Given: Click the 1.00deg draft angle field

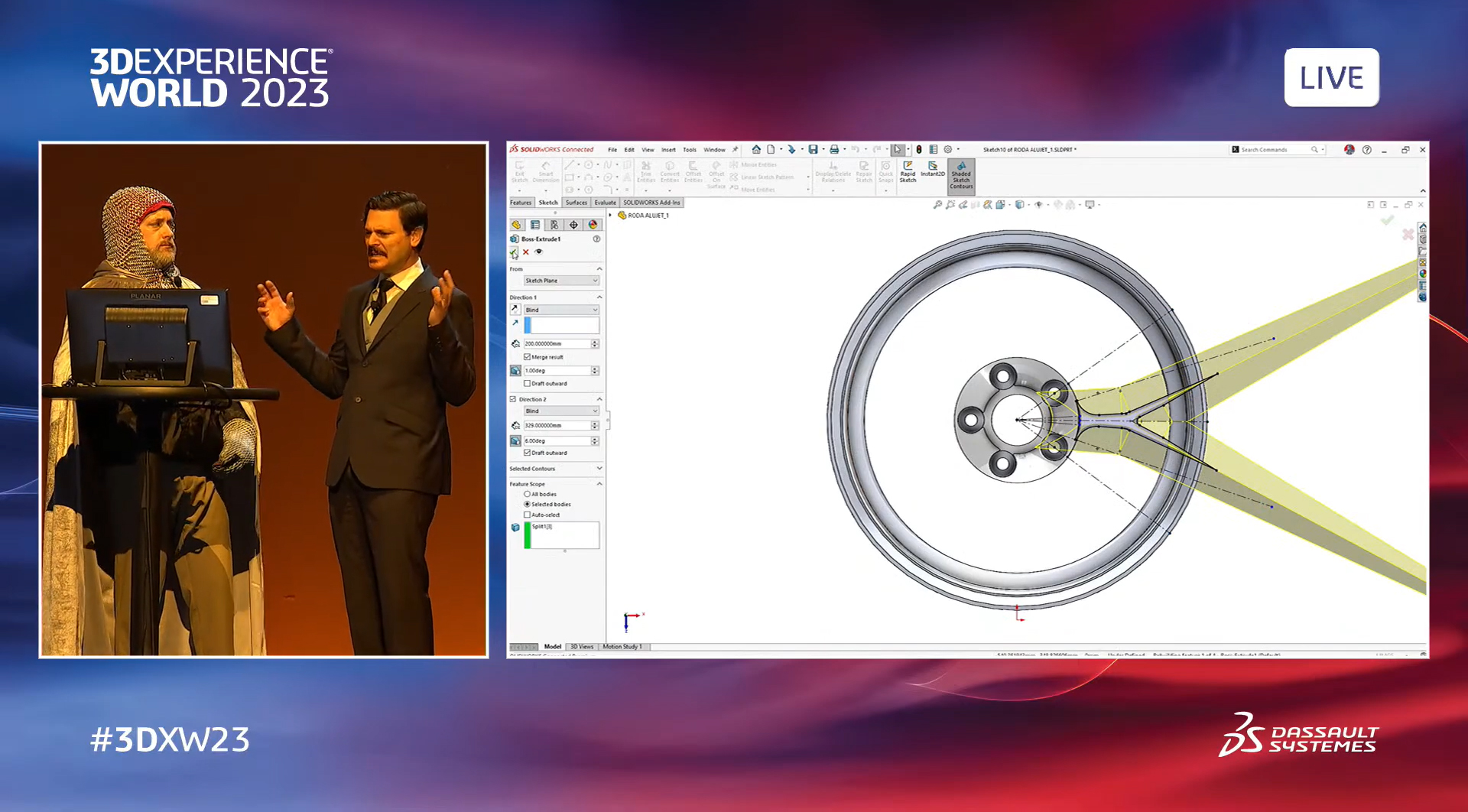Looking at the screenshot, I should coord(557,371).
